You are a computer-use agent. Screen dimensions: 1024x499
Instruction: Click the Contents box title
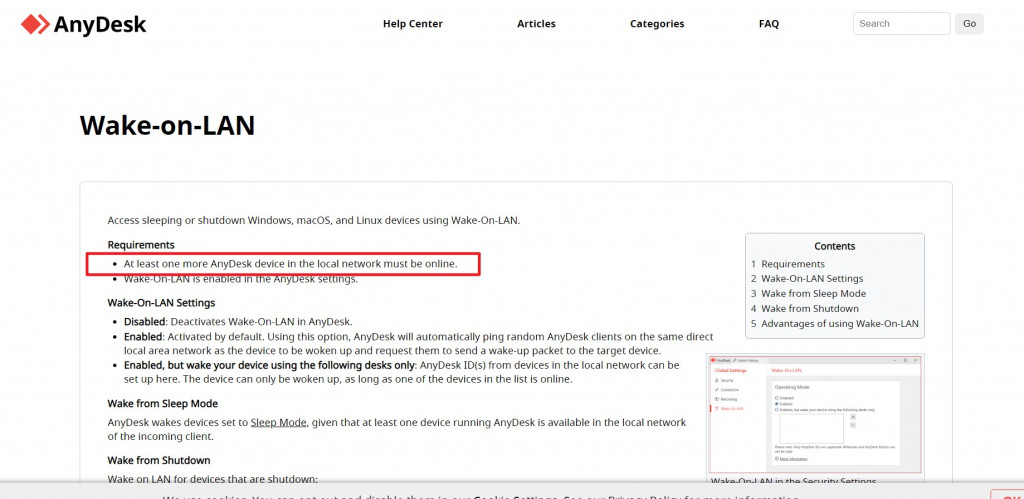(x=835, y=246)
